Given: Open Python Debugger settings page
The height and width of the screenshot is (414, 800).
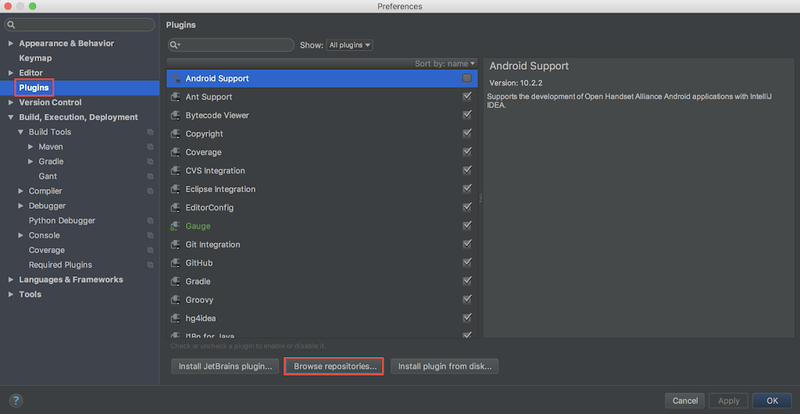Looking at the screenshot, I should click(x=62, y=220).
